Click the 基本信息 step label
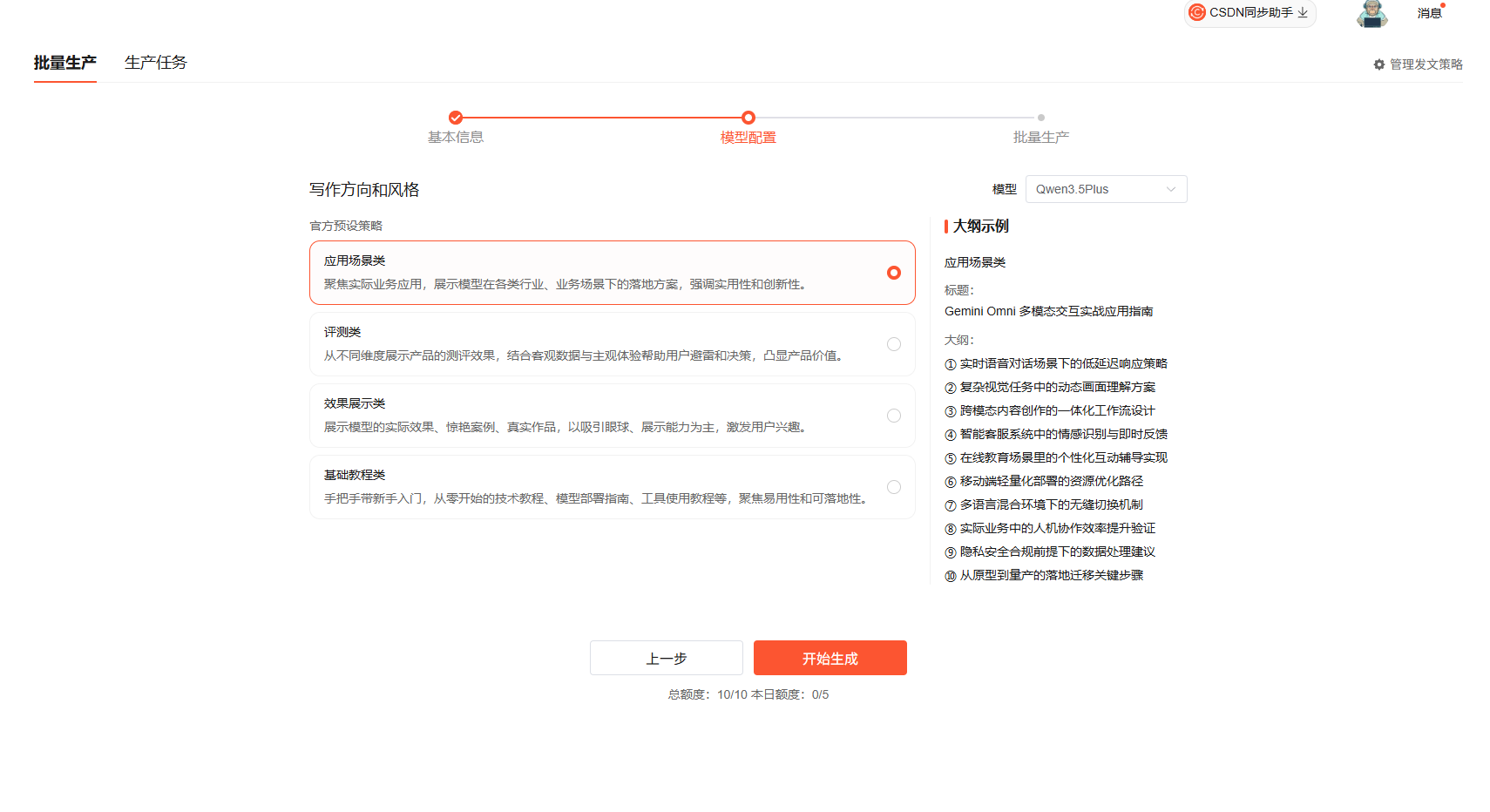 (456, 138)
